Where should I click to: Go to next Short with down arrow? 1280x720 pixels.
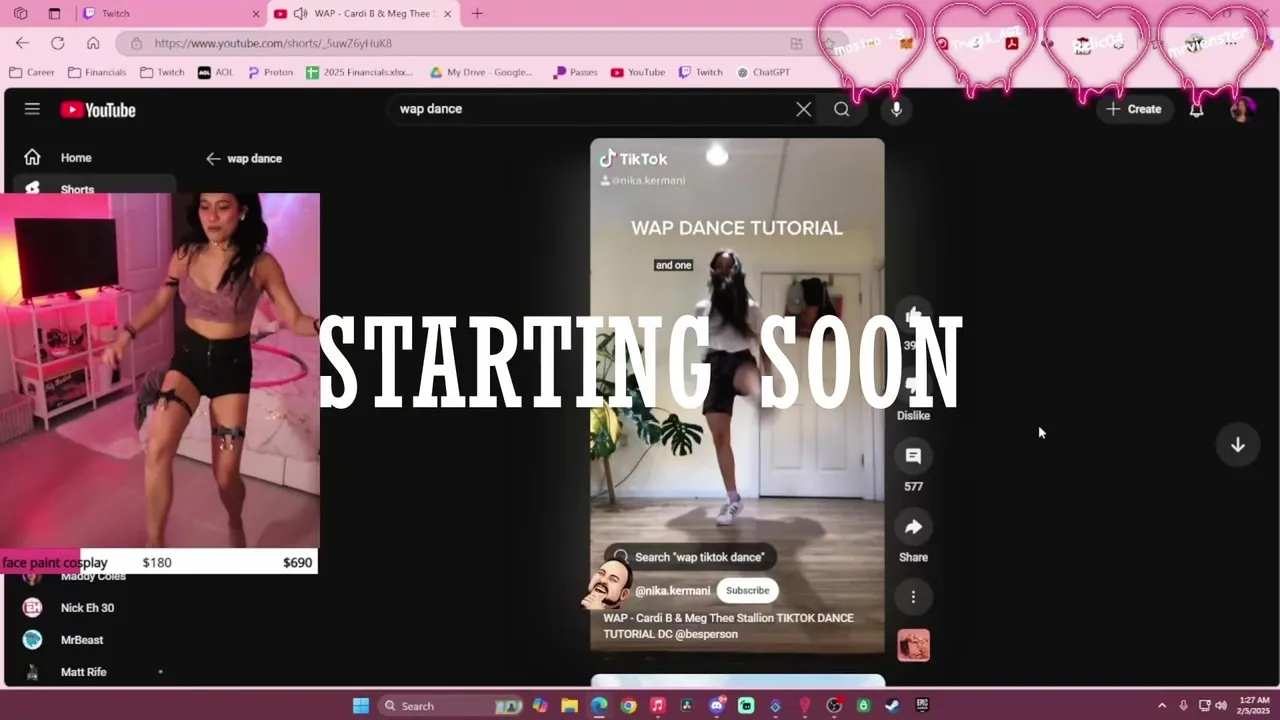coord(1238,445)
